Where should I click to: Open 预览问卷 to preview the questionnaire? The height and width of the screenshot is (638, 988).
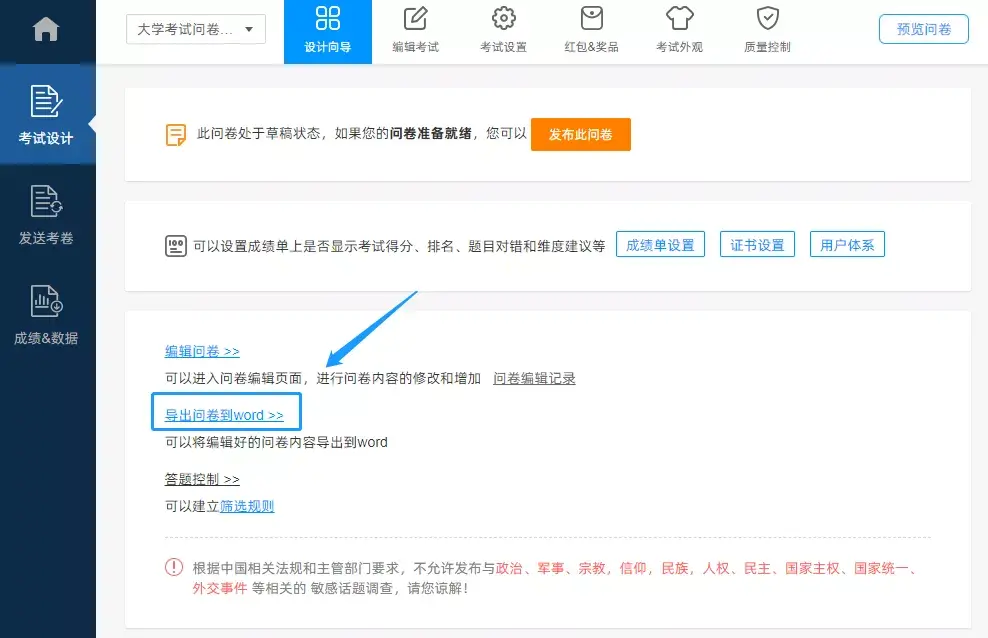pyautogui.click(x=922, y=28)
